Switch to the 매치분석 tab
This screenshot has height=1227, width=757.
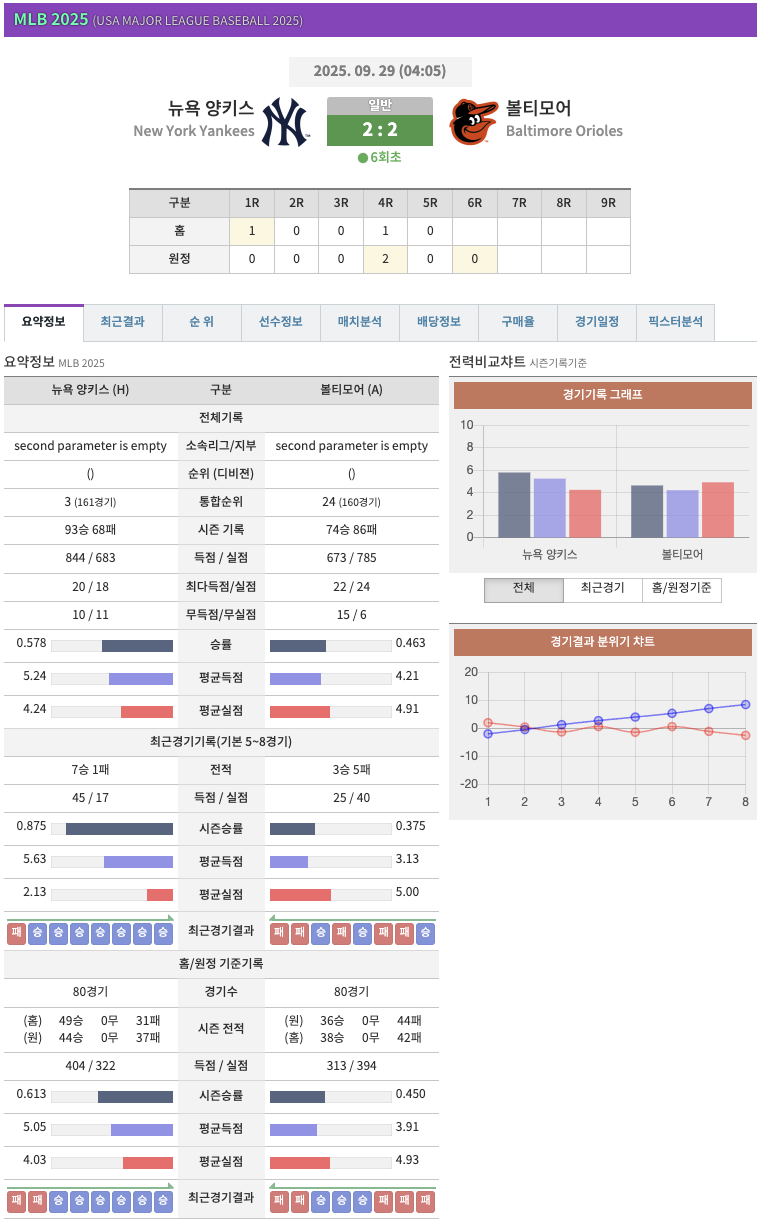360,322
